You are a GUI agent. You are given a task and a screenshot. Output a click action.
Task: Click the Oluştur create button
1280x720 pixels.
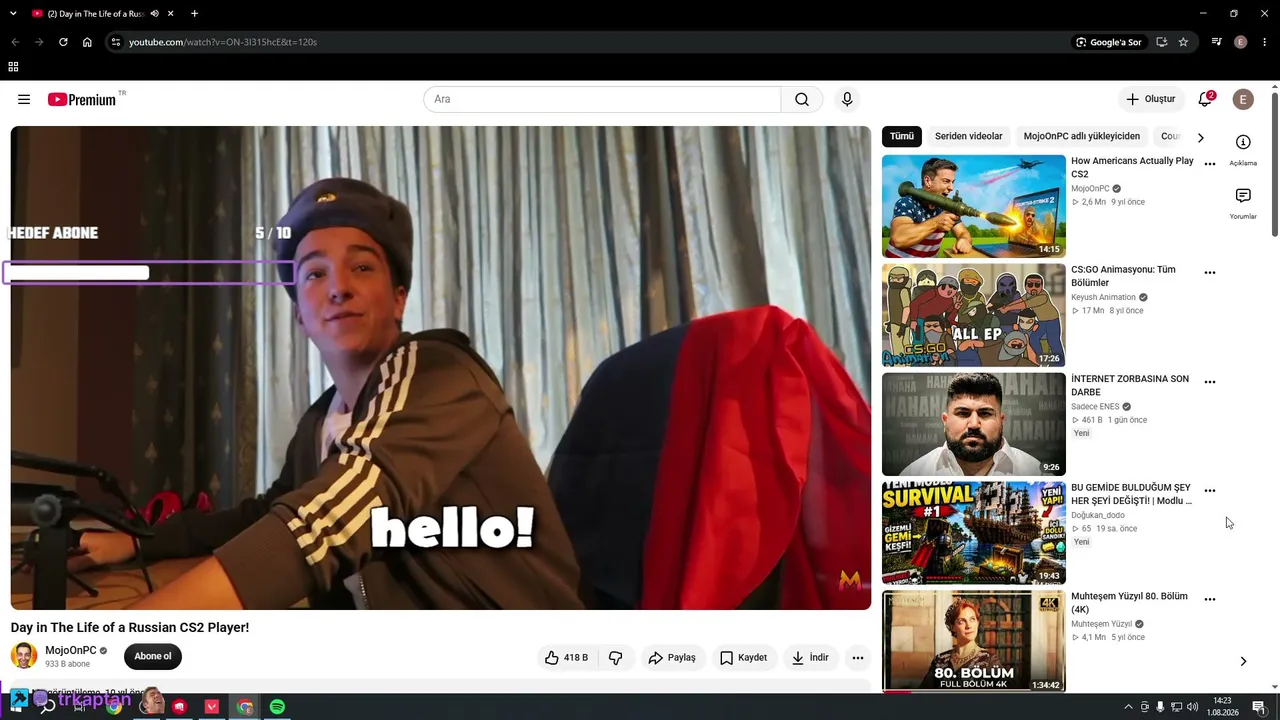(1151, 99)
